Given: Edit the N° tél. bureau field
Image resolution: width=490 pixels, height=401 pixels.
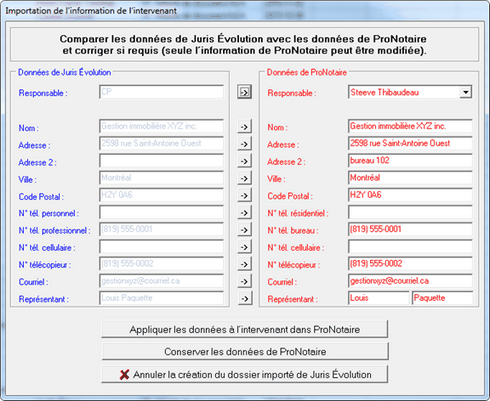Looking at the screenshot, I should [x=410, y=229].
